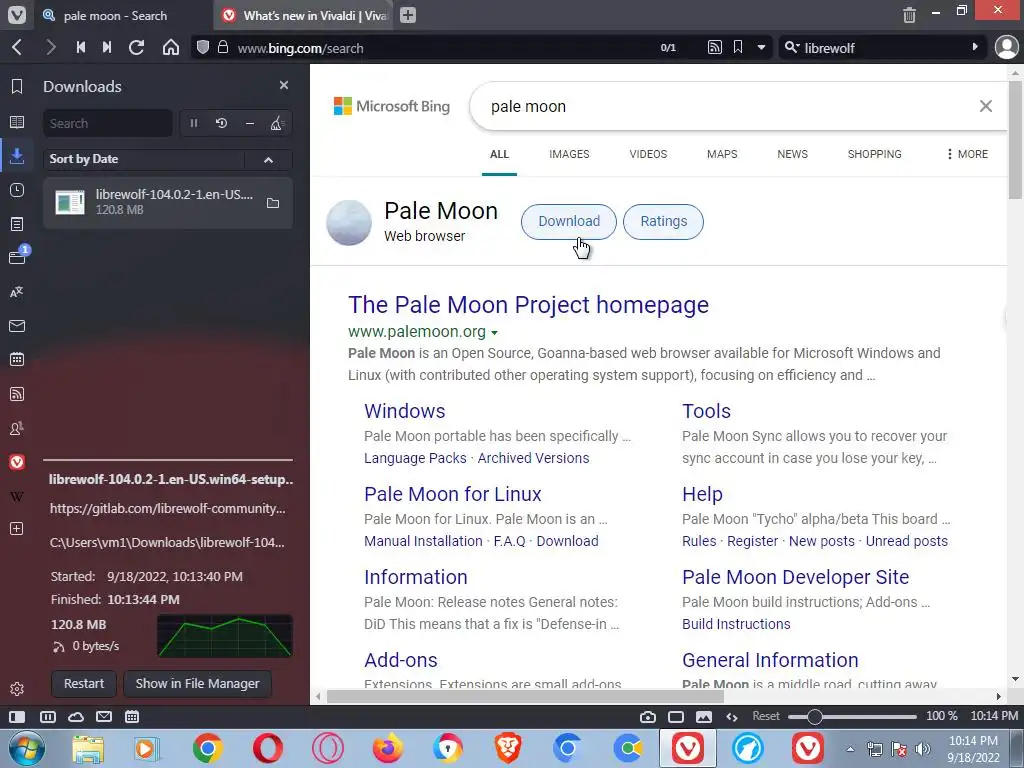Clear all finished downloads

pyautogui.click(x=277, y=123)
